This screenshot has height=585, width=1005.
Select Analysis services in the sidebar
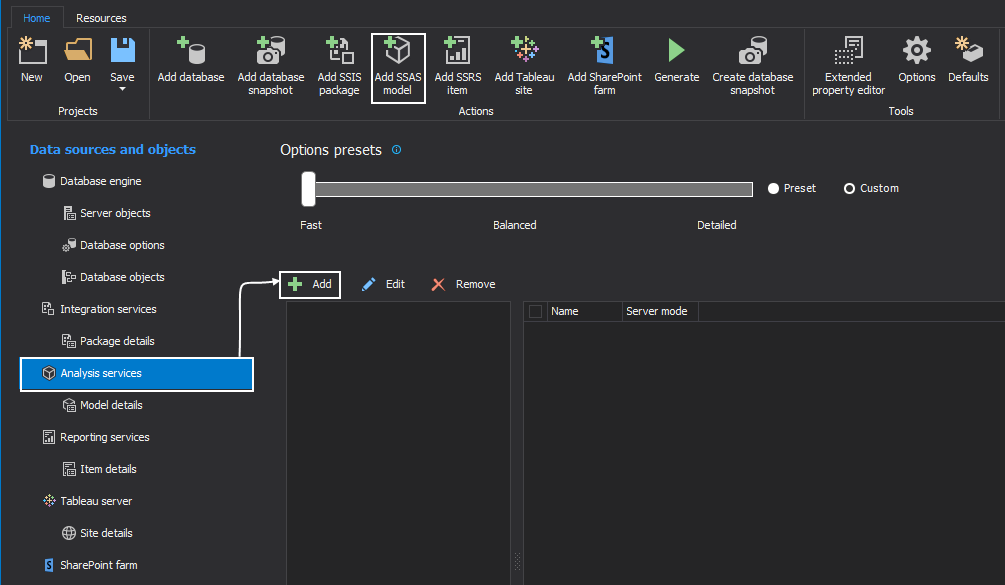(x=136, y=373)
